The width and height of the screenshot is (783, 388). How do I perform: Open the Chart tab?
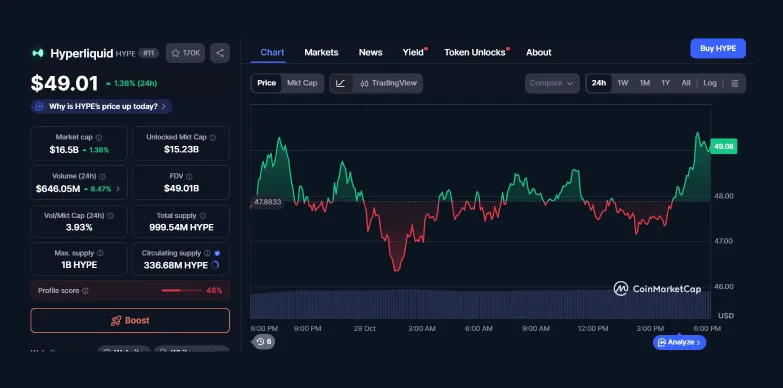click(x=272, y=52)
